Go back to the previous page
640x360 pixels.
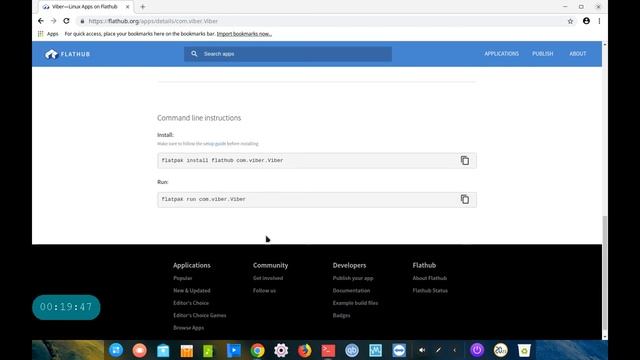[40, 21]
